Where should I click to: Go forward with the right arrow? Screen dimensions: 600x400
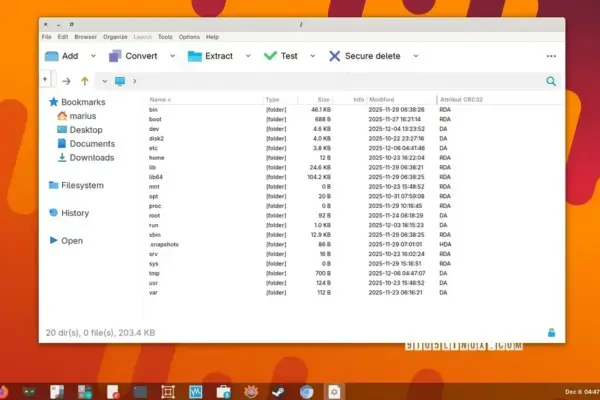tap(66, 81)
